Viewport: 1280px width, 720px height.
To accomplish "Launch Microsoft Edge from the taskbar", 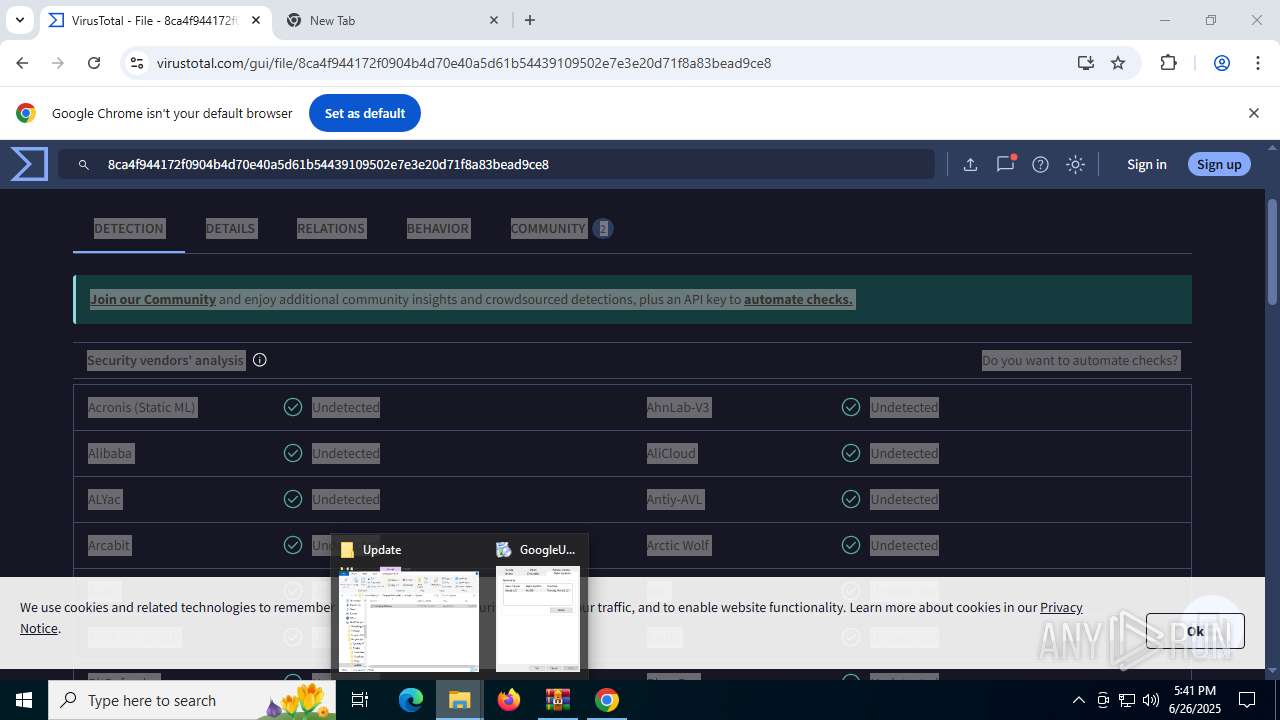I will point(411,700).
